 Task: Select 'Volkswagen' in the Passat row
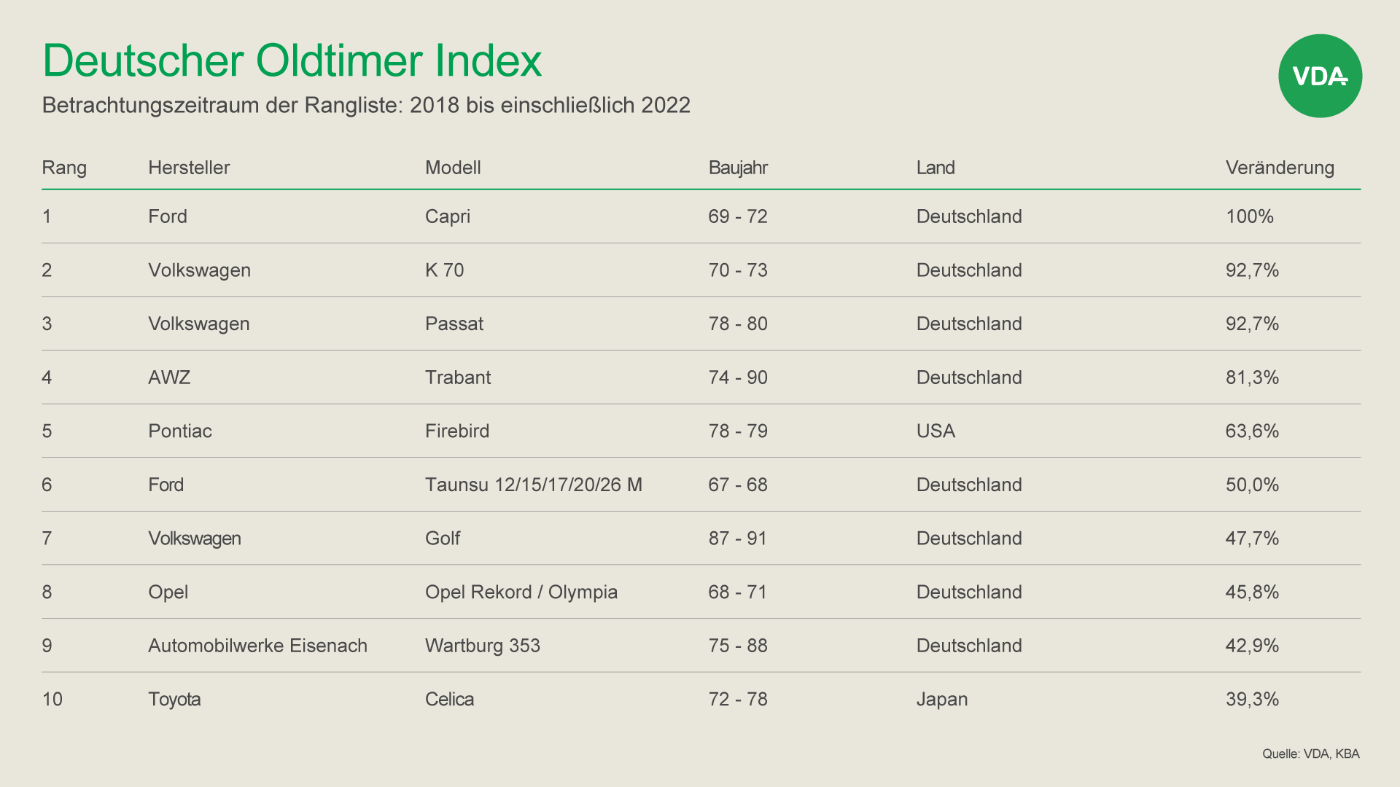[x=199, y=324]
